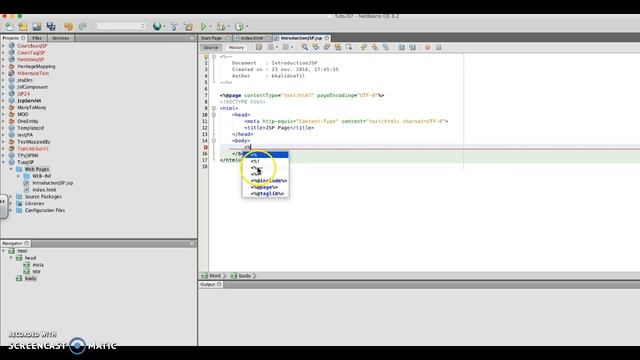This screenshot has width=640, height=360.
Task: Expand the CoursBeanJSP project node
Action: click(4, 46)
